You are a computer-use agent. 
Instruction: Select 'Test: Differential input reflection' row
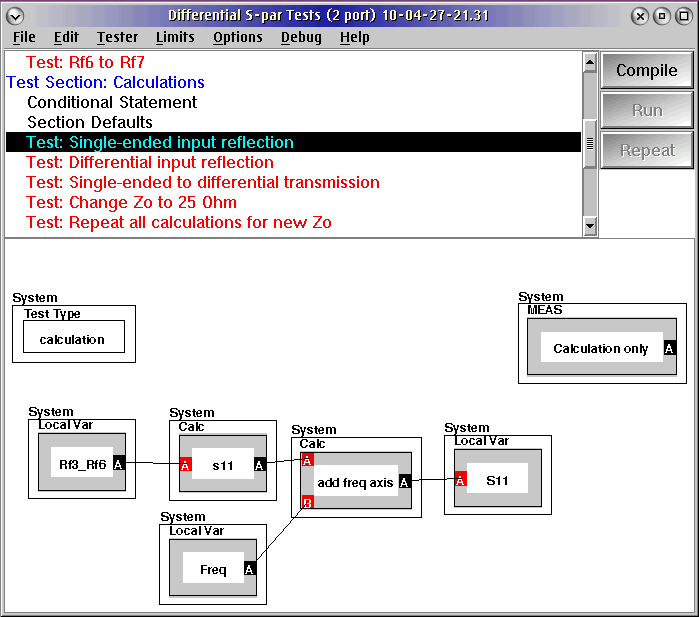(x=293, y=163)
